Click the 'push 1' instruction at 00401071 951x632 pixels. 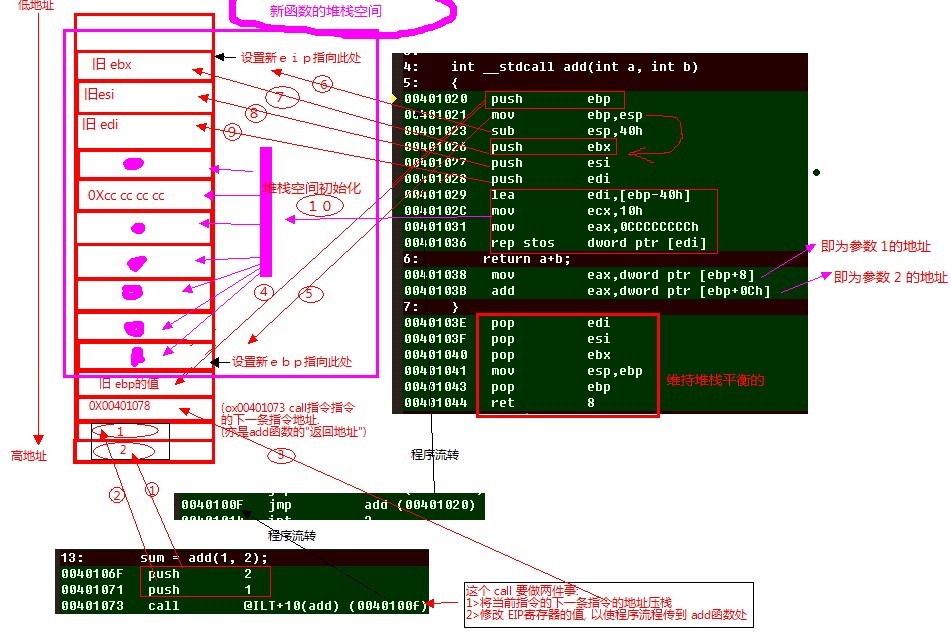click(x=200, y=589)
